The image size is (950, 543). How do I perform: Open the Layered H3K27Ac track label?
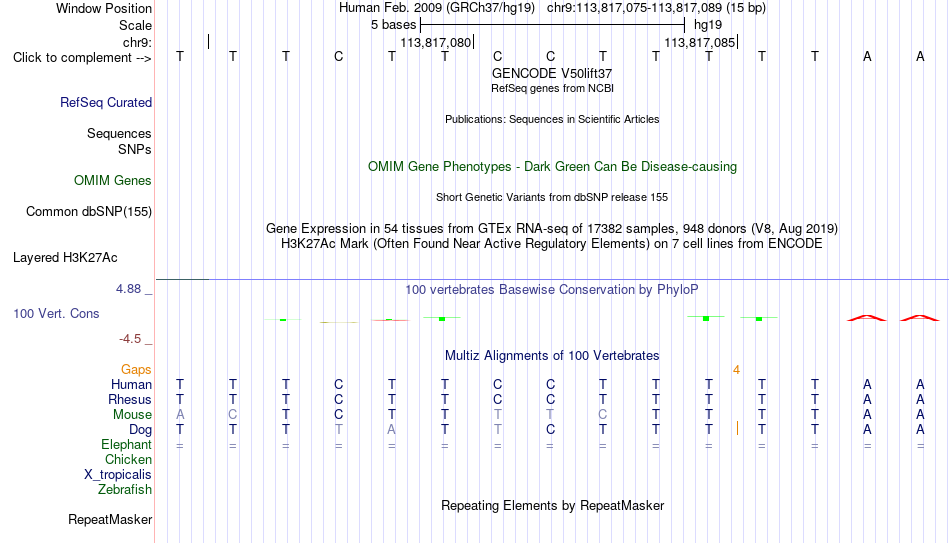click(65, 258)
